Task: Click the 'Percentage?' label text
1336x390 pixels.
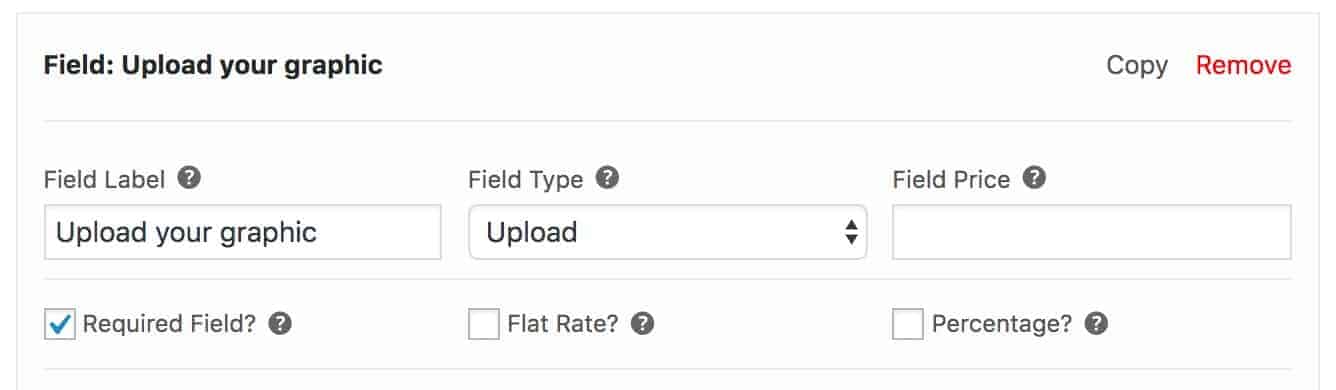Action: [x=1002, y=324]
